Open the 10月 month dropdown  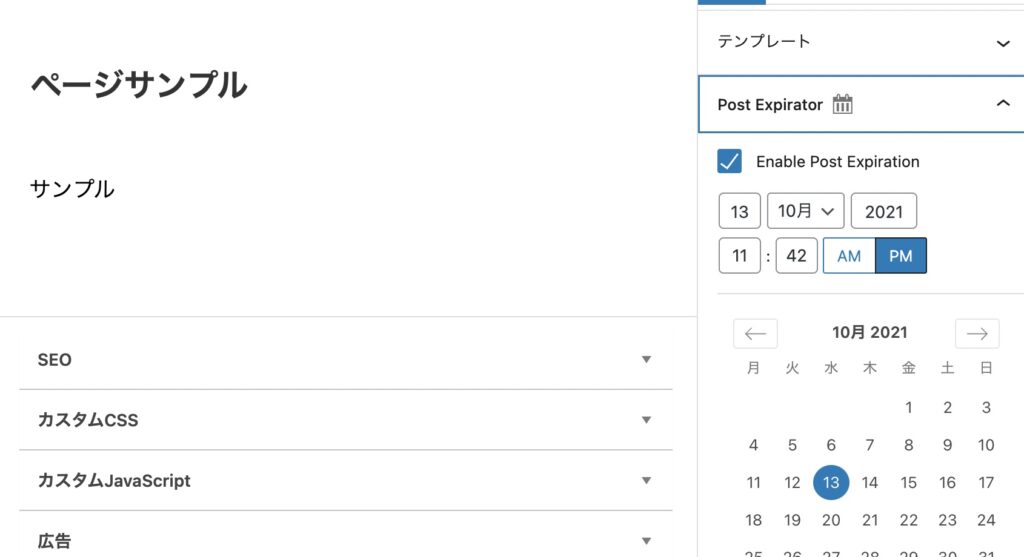(x=805, y=211)
